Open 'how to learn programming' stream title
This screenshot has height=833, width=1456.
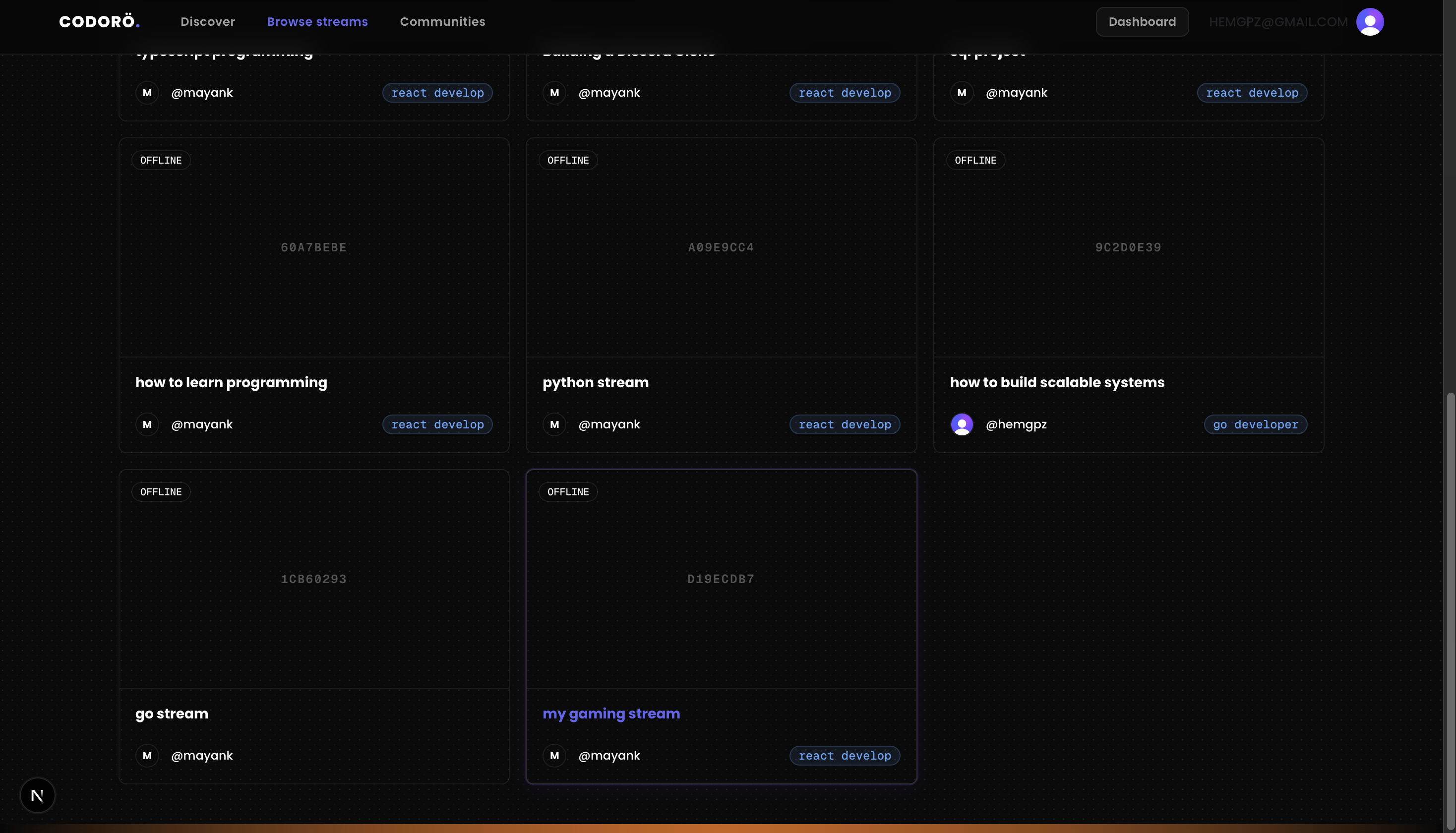(x=231, y=382)
